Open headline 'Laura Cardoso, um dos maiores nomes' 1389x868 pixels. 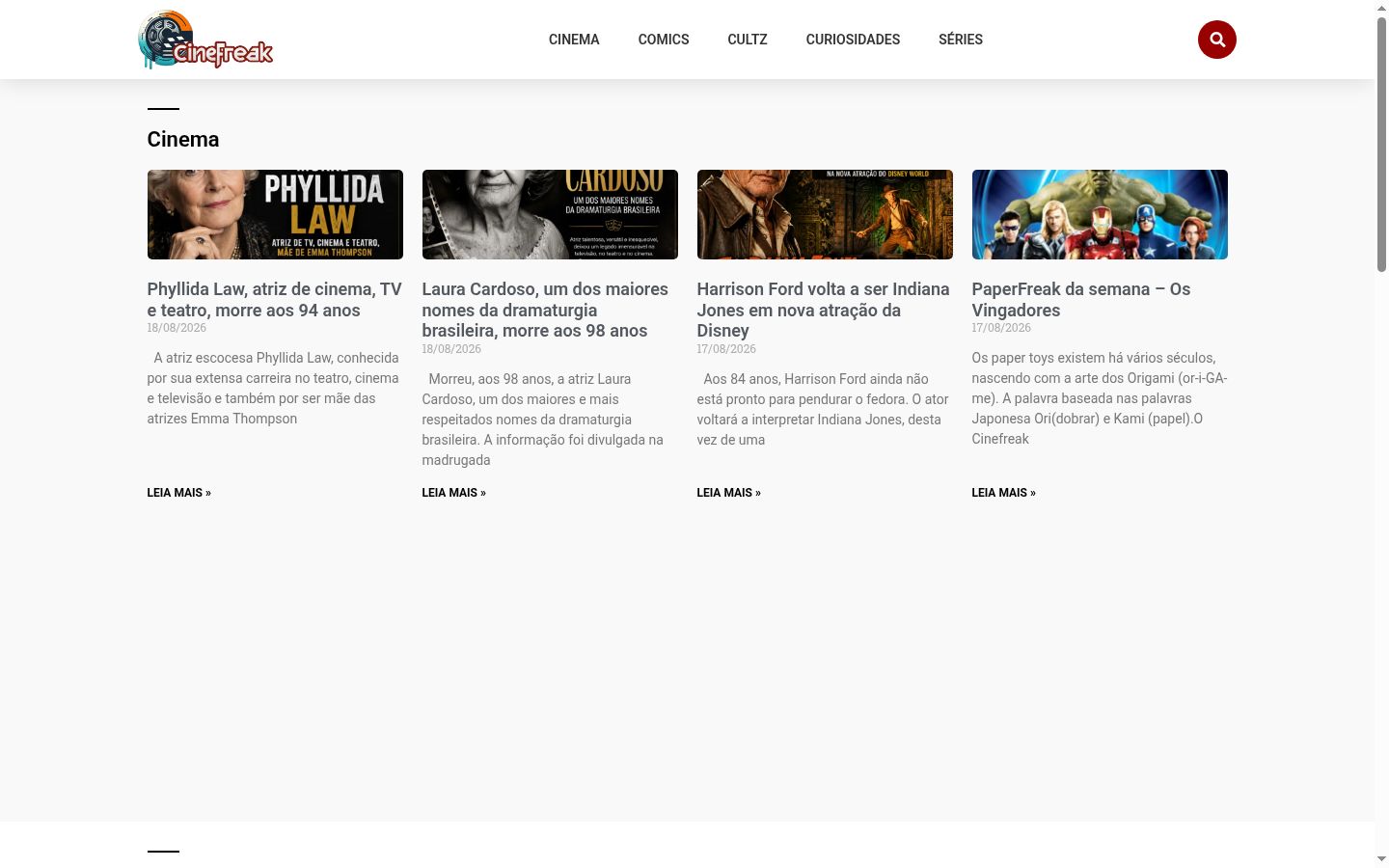coord(545,310)
